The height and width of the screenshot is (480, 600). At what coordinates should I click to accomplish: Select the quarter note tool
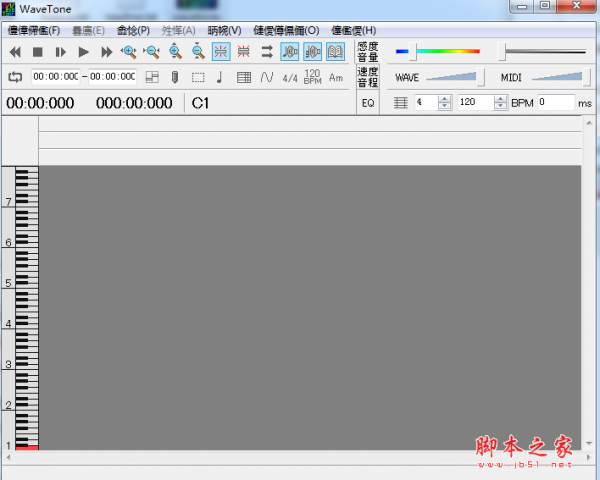click(x=219, y=77)
